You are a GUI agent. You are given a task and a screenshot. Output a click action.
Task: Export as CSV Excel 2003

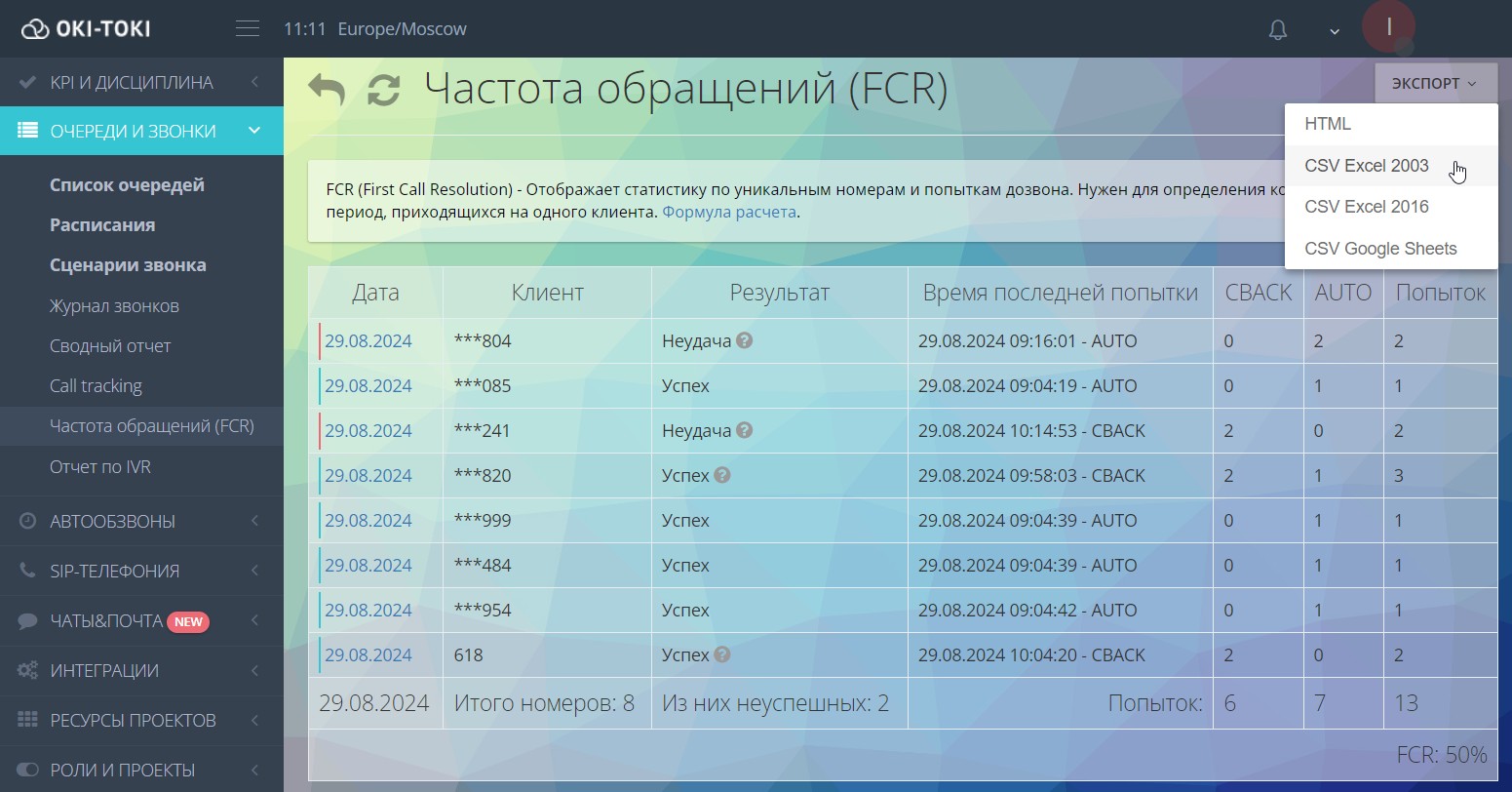1391,166
